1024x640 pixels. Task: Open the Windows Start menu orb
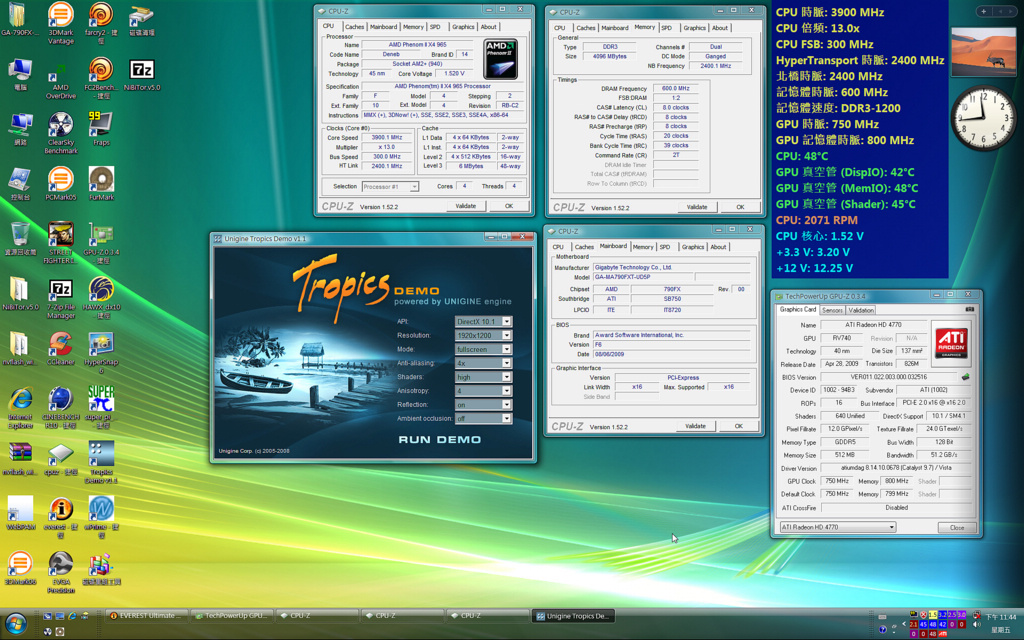[x=16, y=624]
